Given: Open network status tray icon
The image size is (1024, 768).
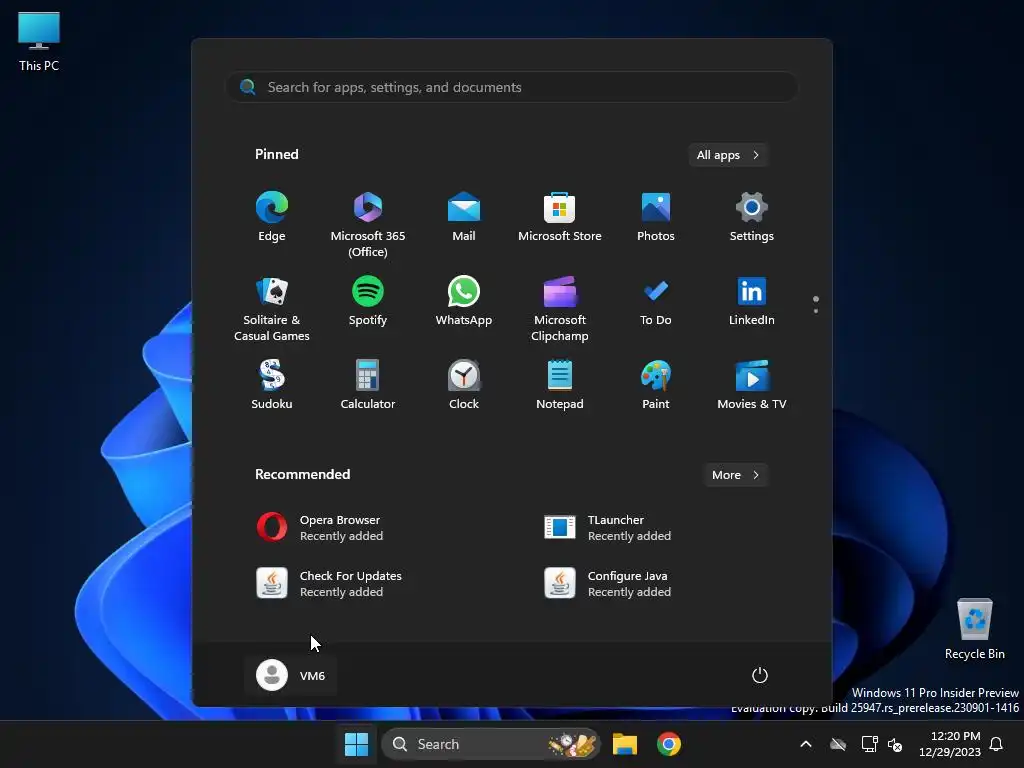Looking at the screenshot, I should pyautogui.click(x=869, y=744).
